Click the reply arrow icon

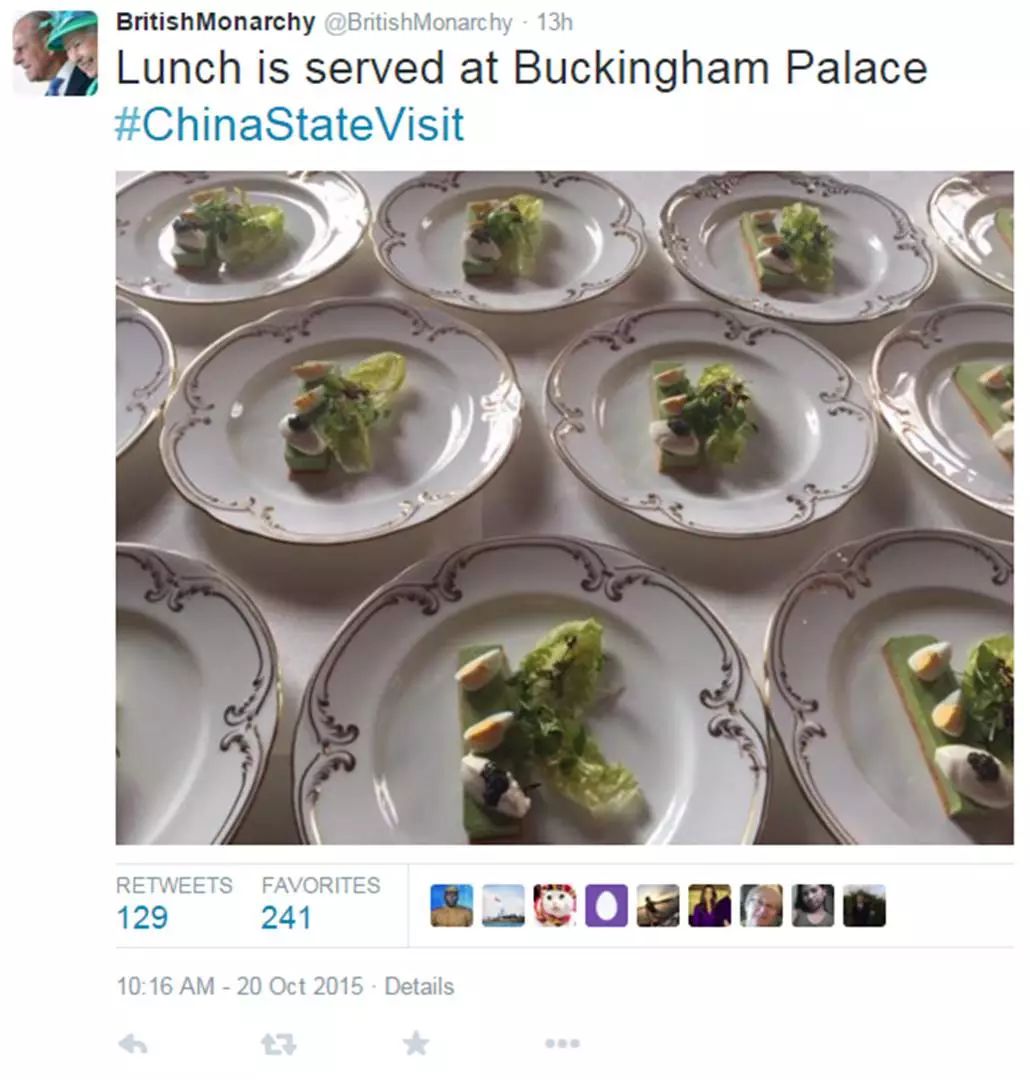(x=132, y=1044)
